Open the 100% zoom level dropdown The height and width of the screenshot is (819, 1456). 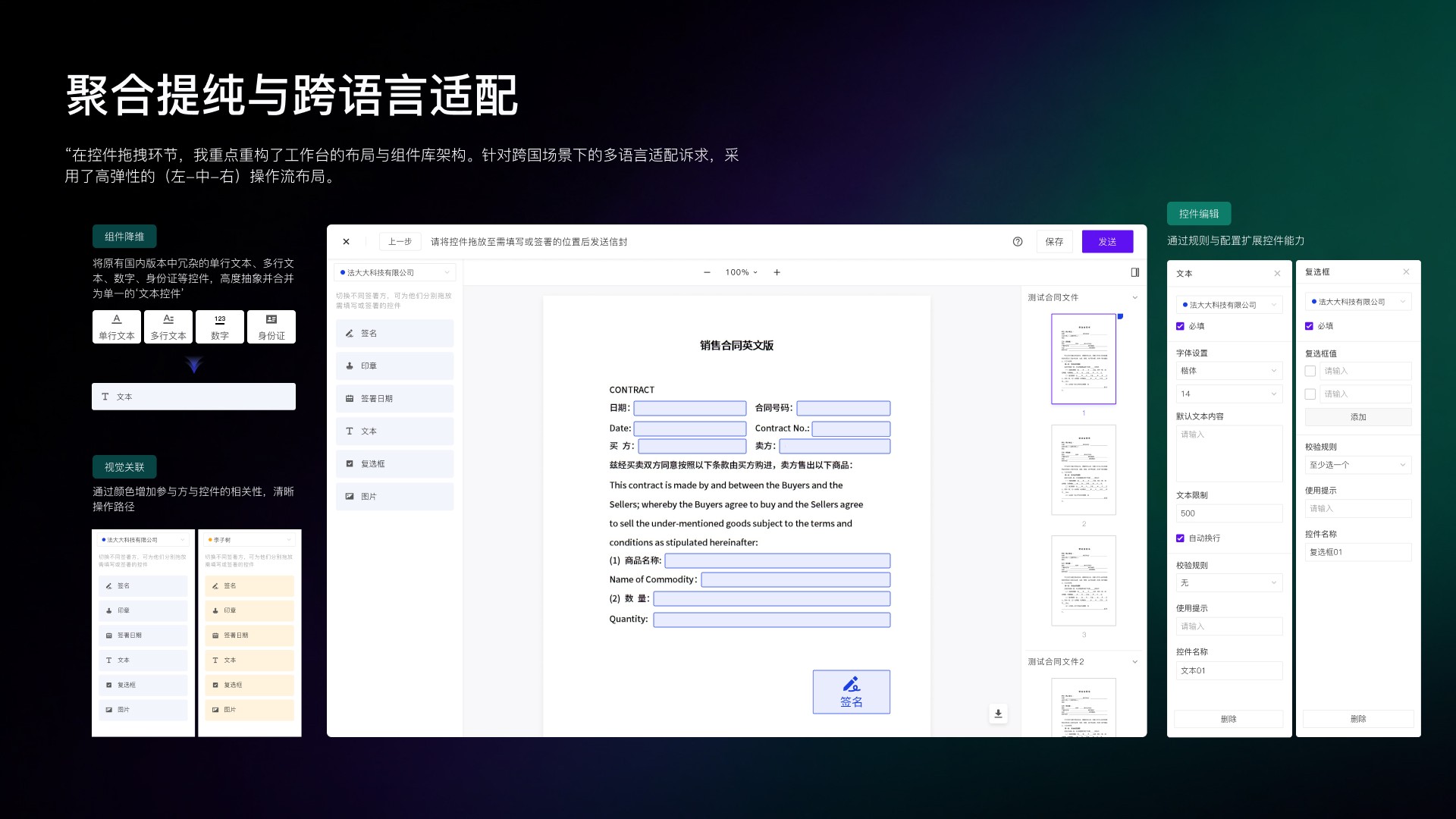[x=741, y=272]
